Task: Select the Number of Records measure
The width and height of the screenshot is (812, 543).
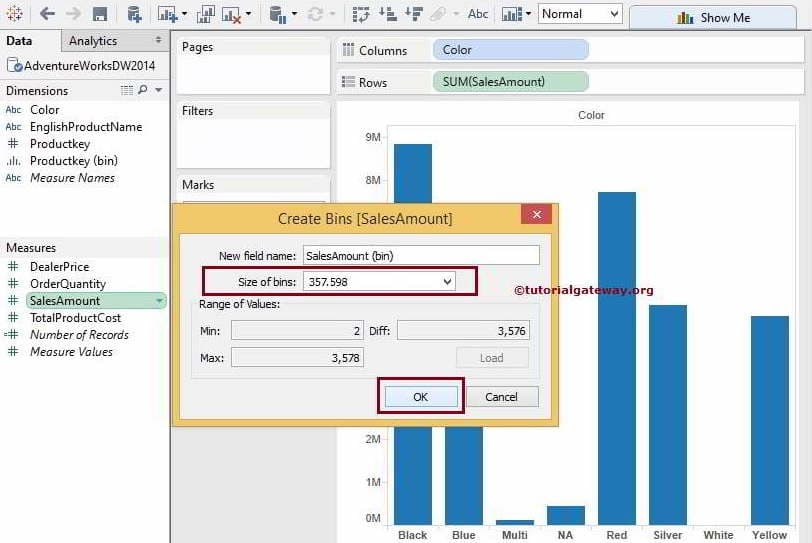Action: pyautogui.click(x=79, y=335)
